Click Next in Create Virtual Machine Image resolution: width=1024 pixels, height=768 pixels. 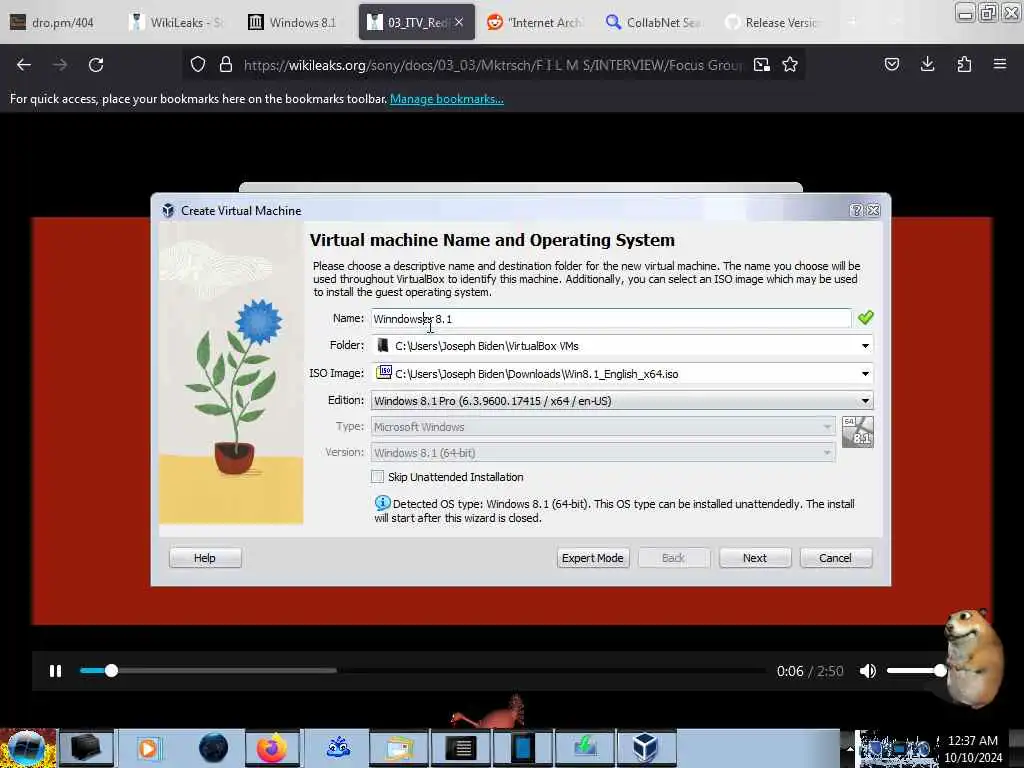[755, 558]
